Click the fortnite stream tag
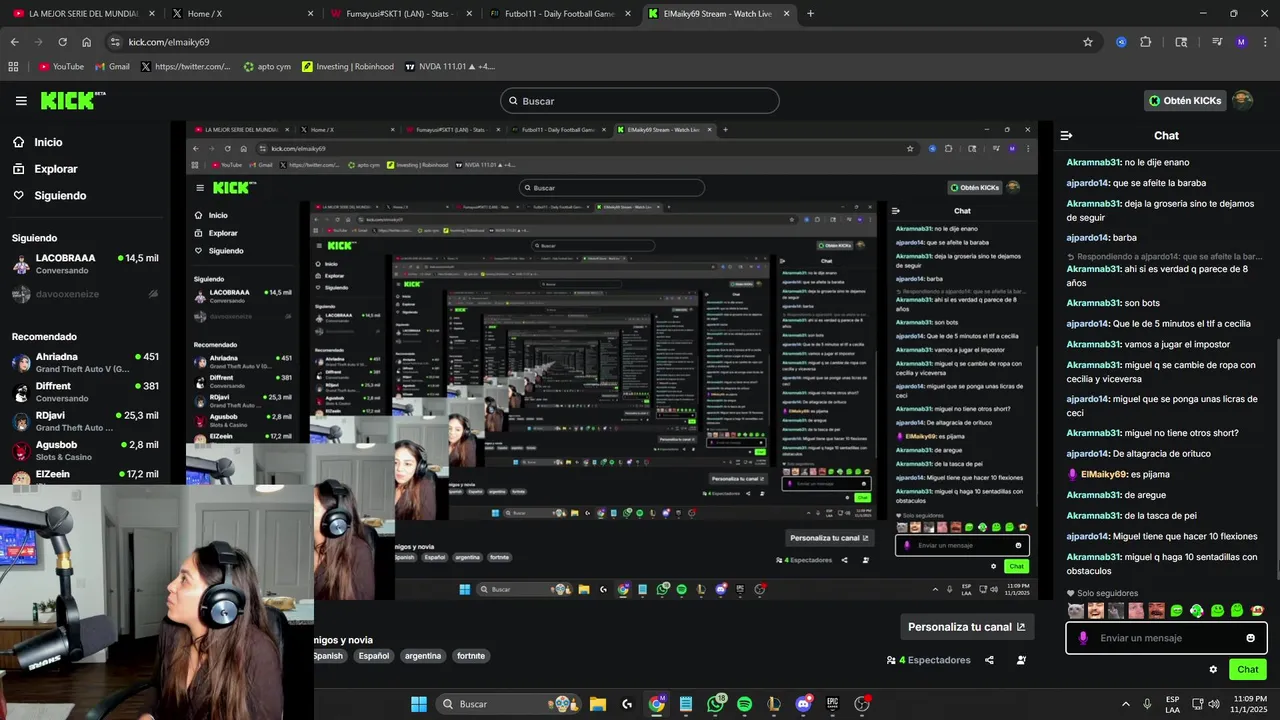This screenshot has height=720, width=1280. click(x=471, y=656)
